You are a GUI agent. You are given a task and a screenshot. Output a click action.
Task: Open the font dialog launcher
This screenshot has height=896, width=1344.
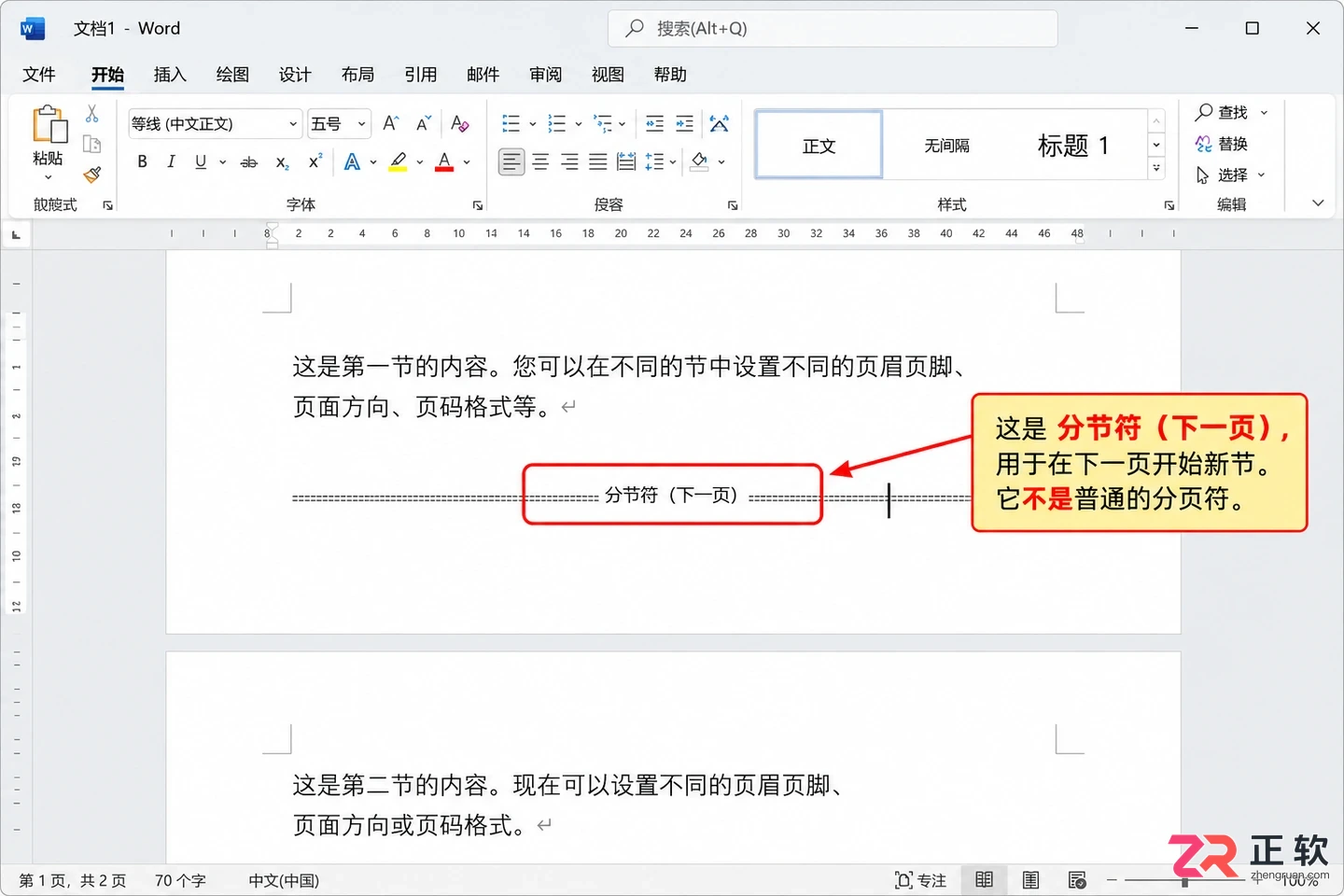(477, 205)
